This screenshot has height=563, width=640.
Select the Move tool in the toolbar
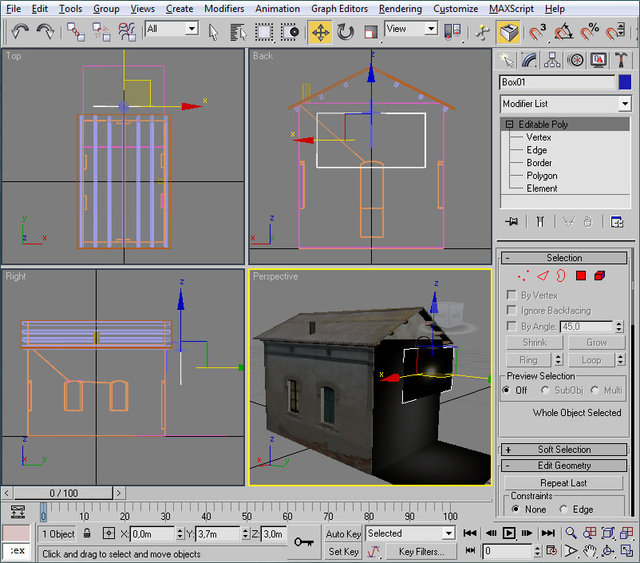pos(320,31)
